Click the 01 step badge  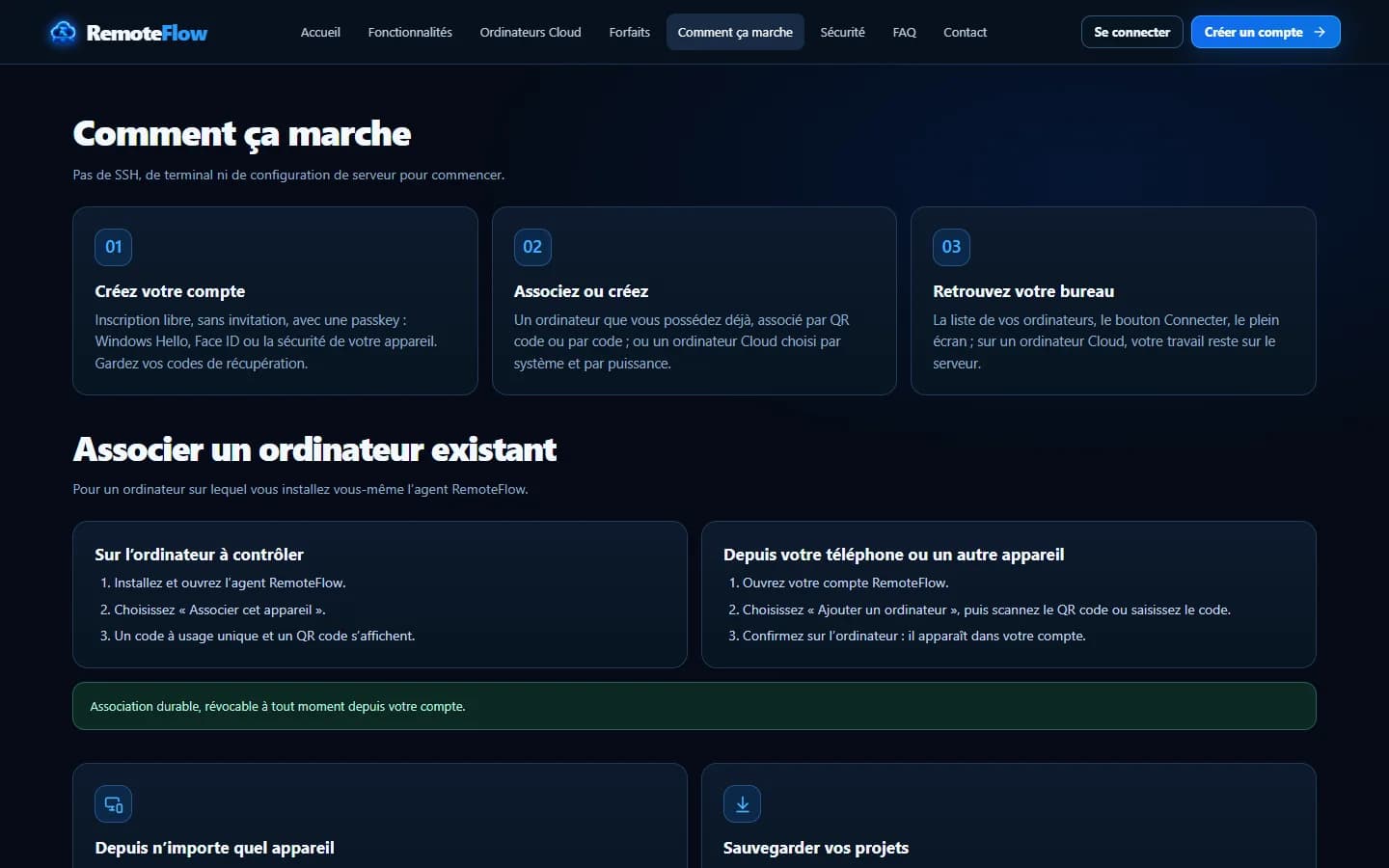(113, 247)
